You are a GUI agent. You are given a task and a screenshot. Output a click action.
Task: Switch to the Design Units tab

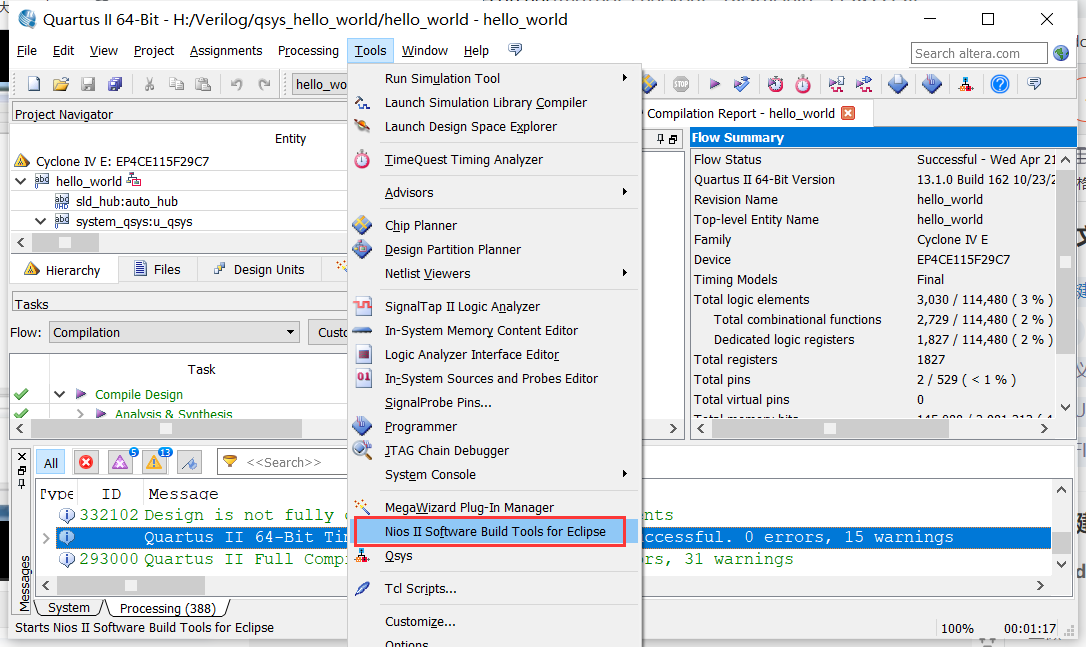pyautogui.click(x=260, y=269)
